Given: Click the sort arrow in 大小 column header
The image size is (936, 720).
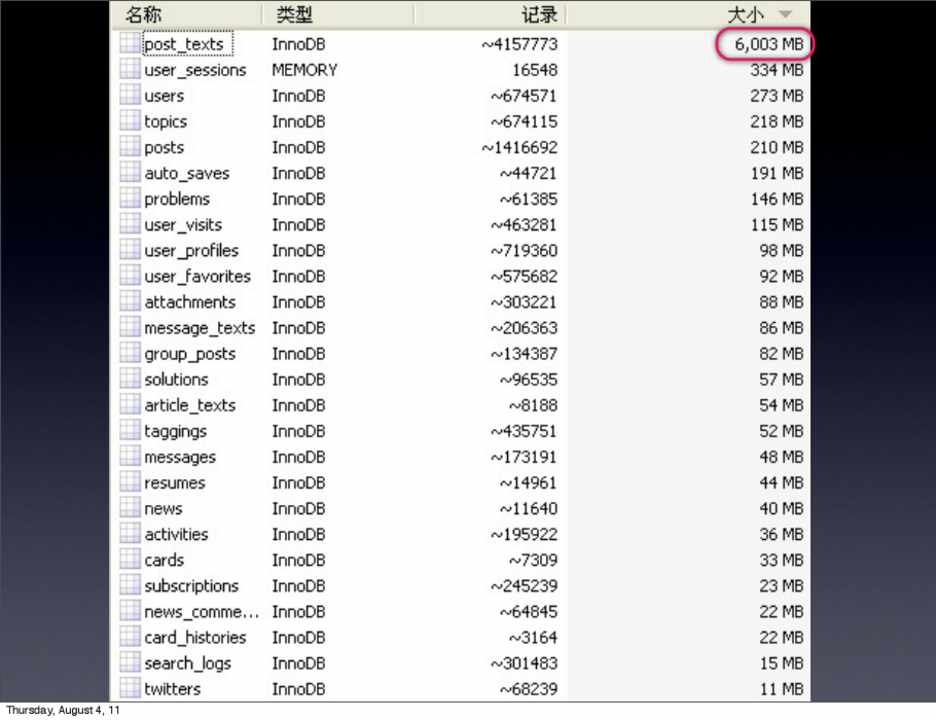Looking at the screenshot, I should [785, 14].
